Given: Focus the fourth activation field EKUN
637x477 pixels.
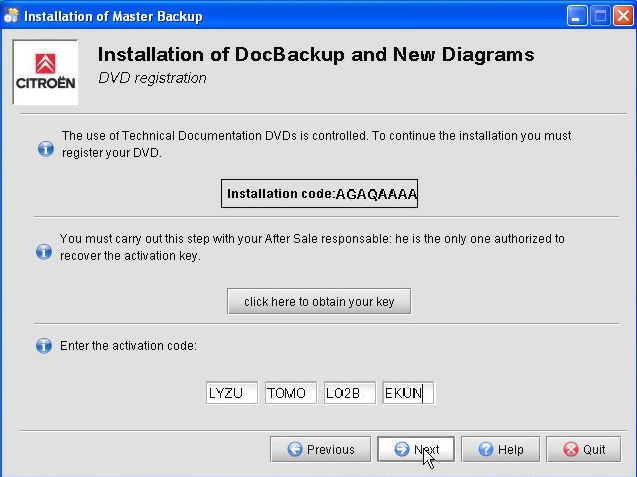Looking at the screenshot, I should pos(408,393).
